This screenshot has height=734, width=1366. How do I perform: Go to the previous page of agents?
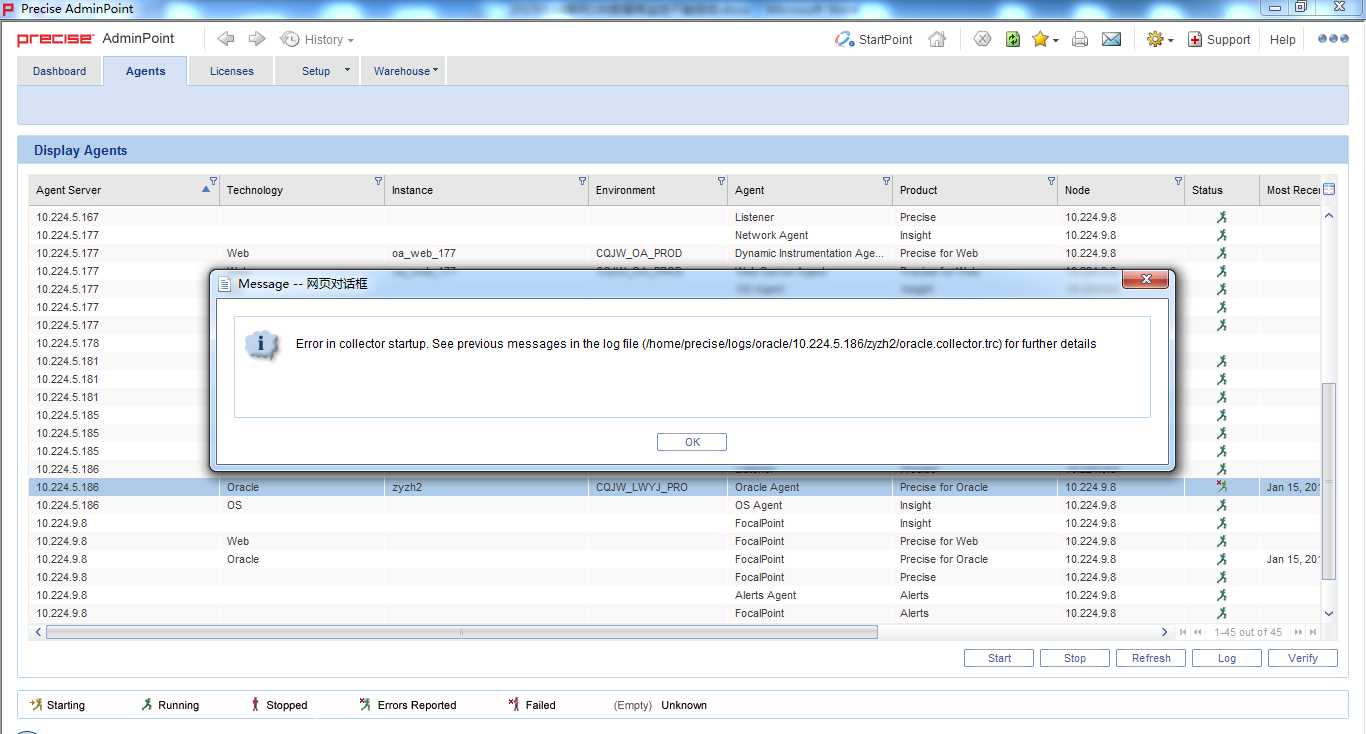pos(1199,632)
